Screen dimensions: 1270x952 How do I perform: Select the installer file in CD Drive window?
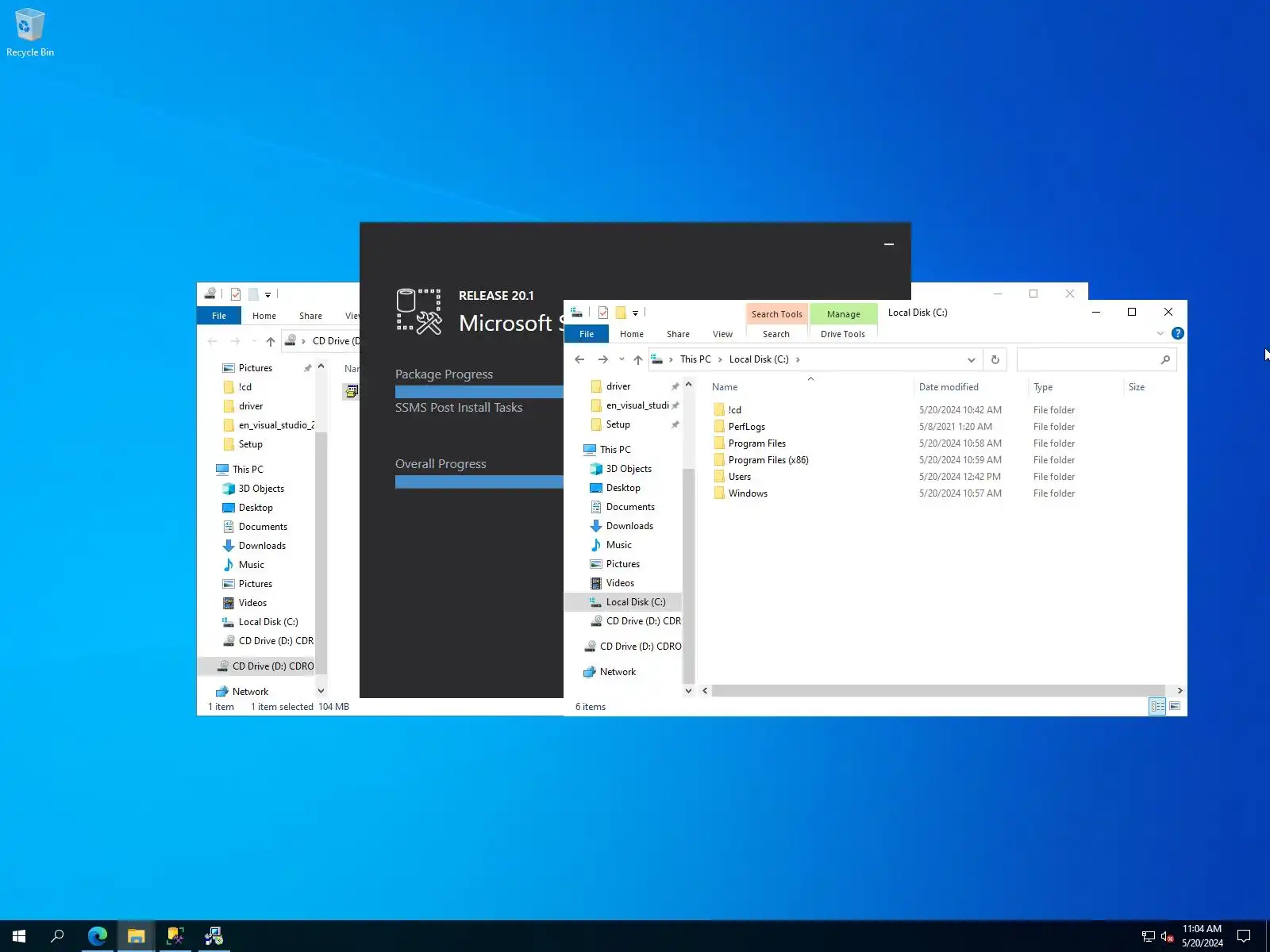352,391
